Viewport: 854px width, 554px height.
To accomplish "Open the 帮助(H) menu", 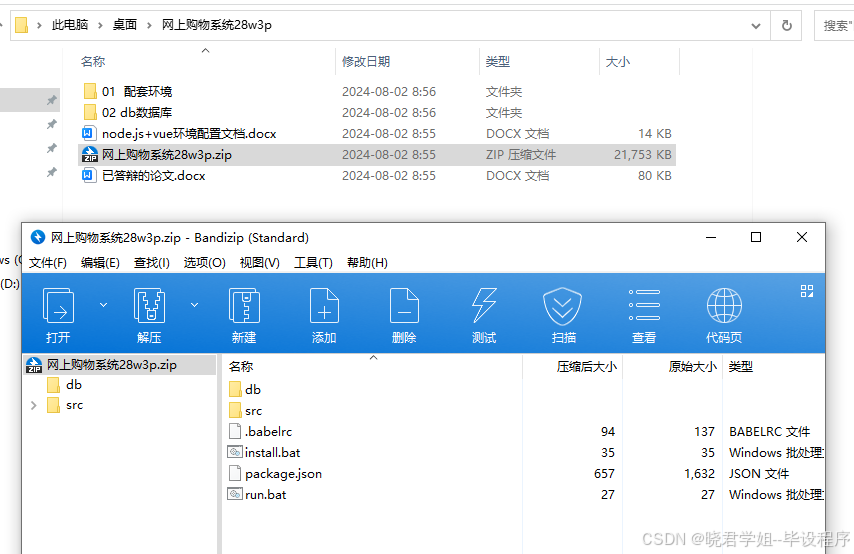I will tap(368, 263).
